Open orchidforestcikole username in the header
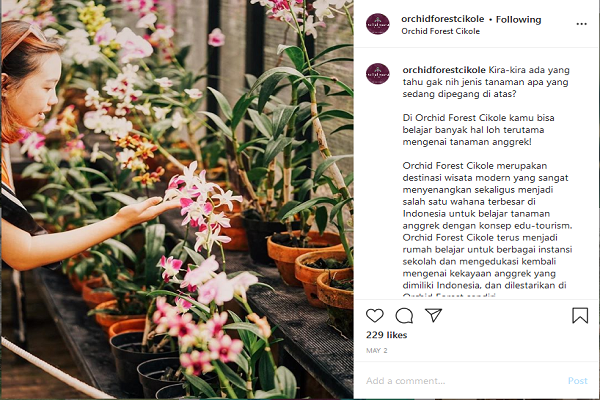This screenshot has height=400, width=600. pos(442,19)
